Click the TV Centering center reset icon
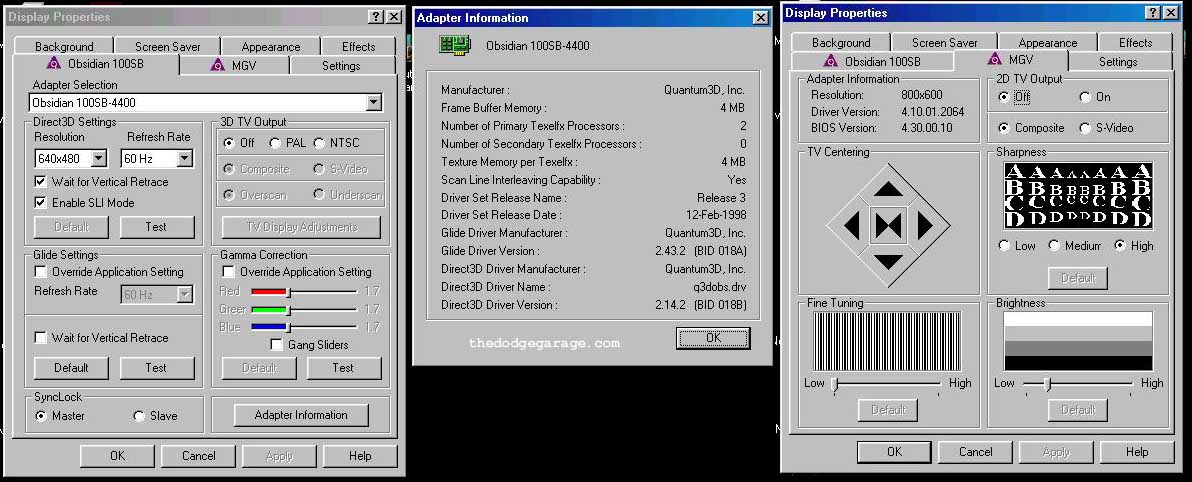Viewport: 1192px width, 482px height. click(888, 225)
